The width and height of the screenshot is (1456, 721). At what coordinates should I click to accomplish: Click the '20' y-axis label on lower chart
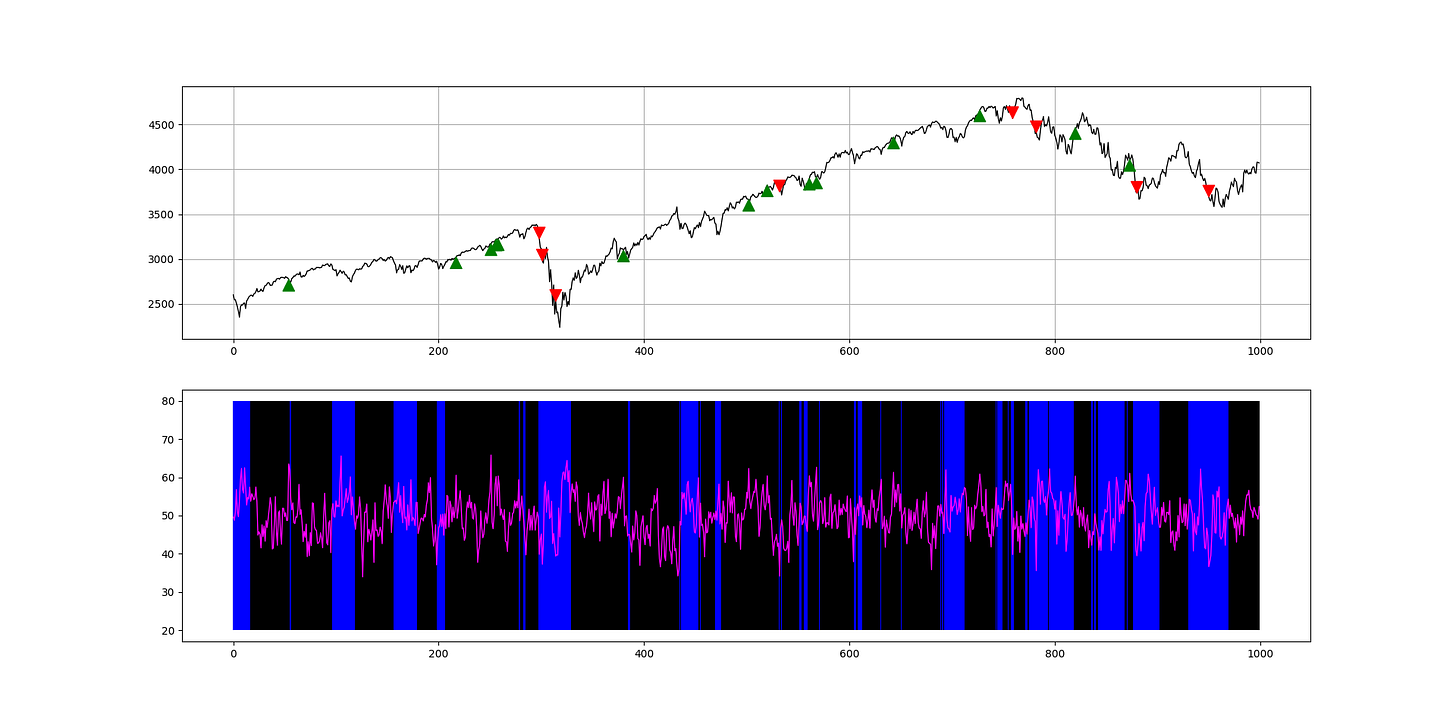(167, 631)
